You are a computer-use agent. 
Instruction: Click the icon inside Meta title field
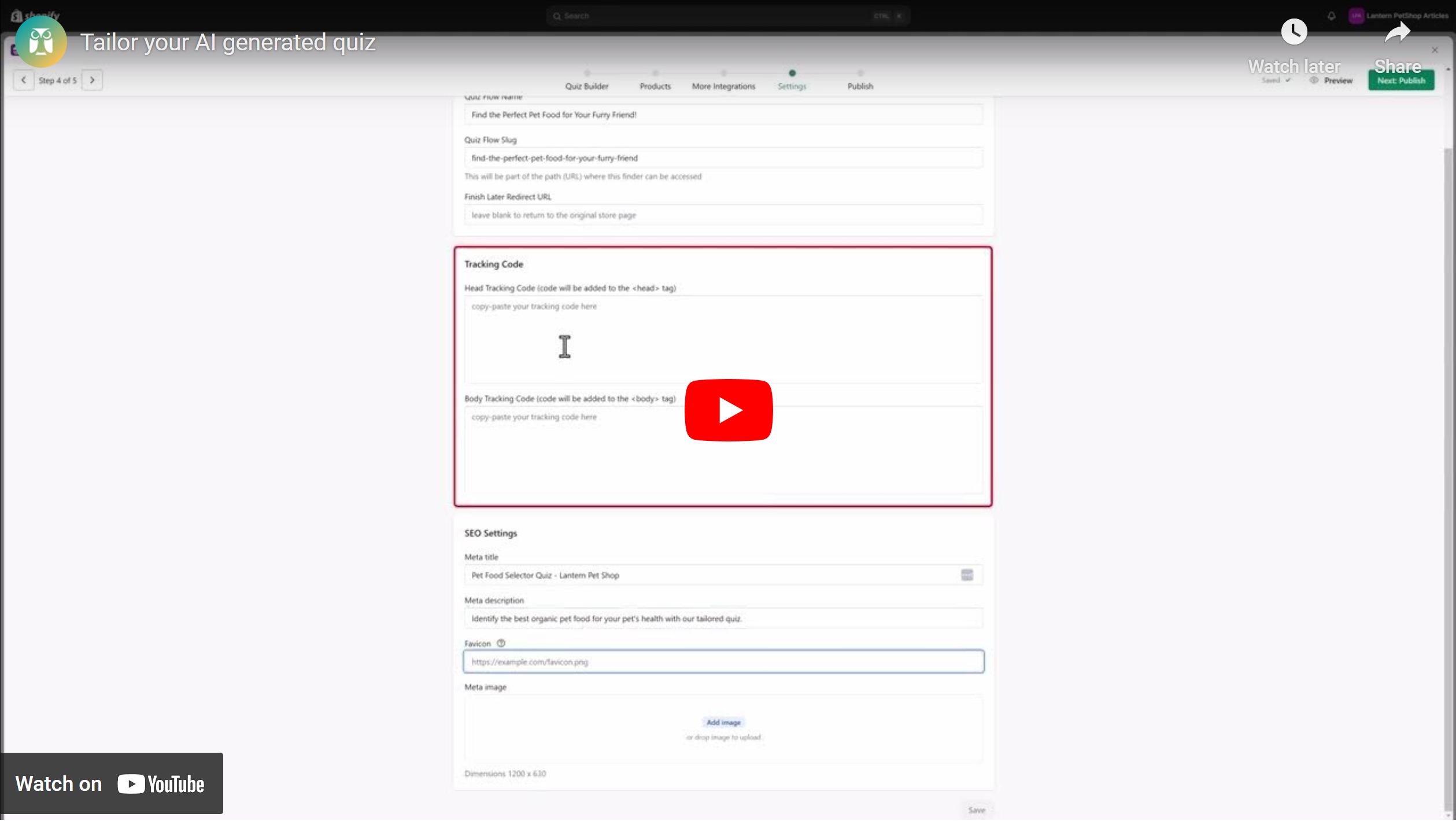(x=967, y=576)
